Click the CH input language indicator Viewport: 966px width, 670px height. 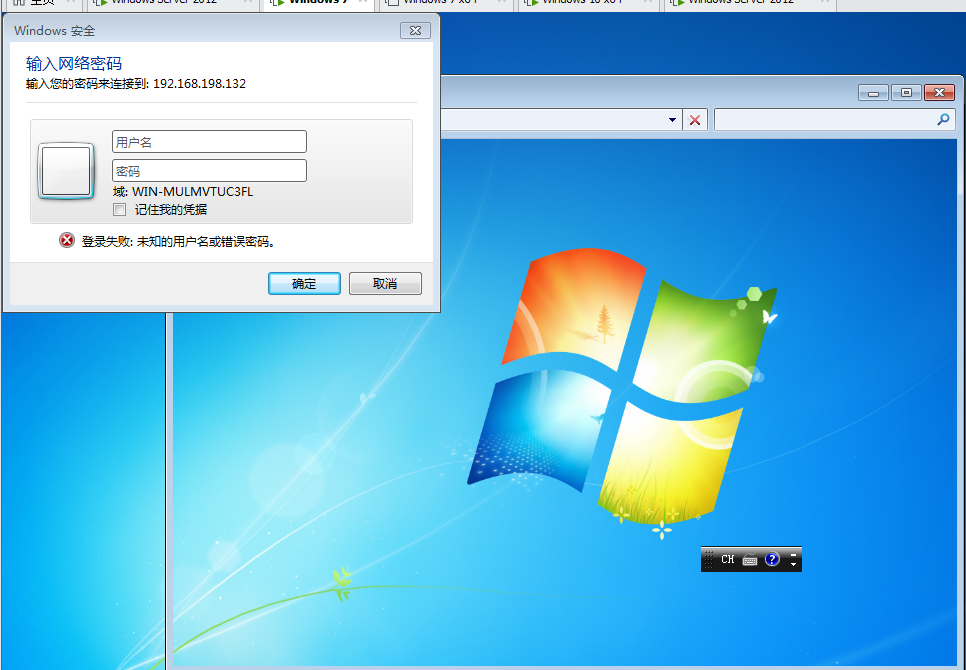[x=728, y=559]
